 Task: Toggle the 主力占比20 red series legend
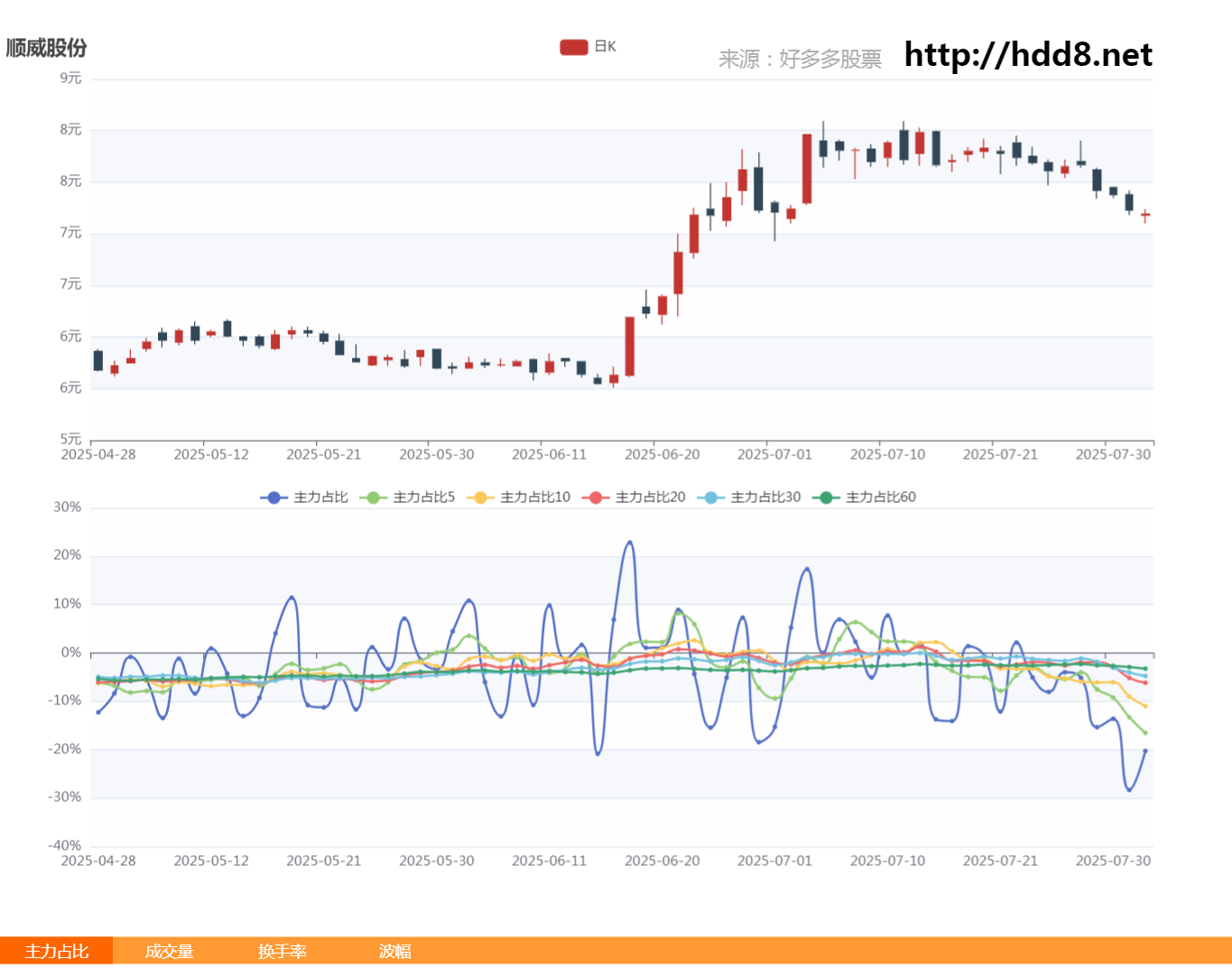[634, 498]
